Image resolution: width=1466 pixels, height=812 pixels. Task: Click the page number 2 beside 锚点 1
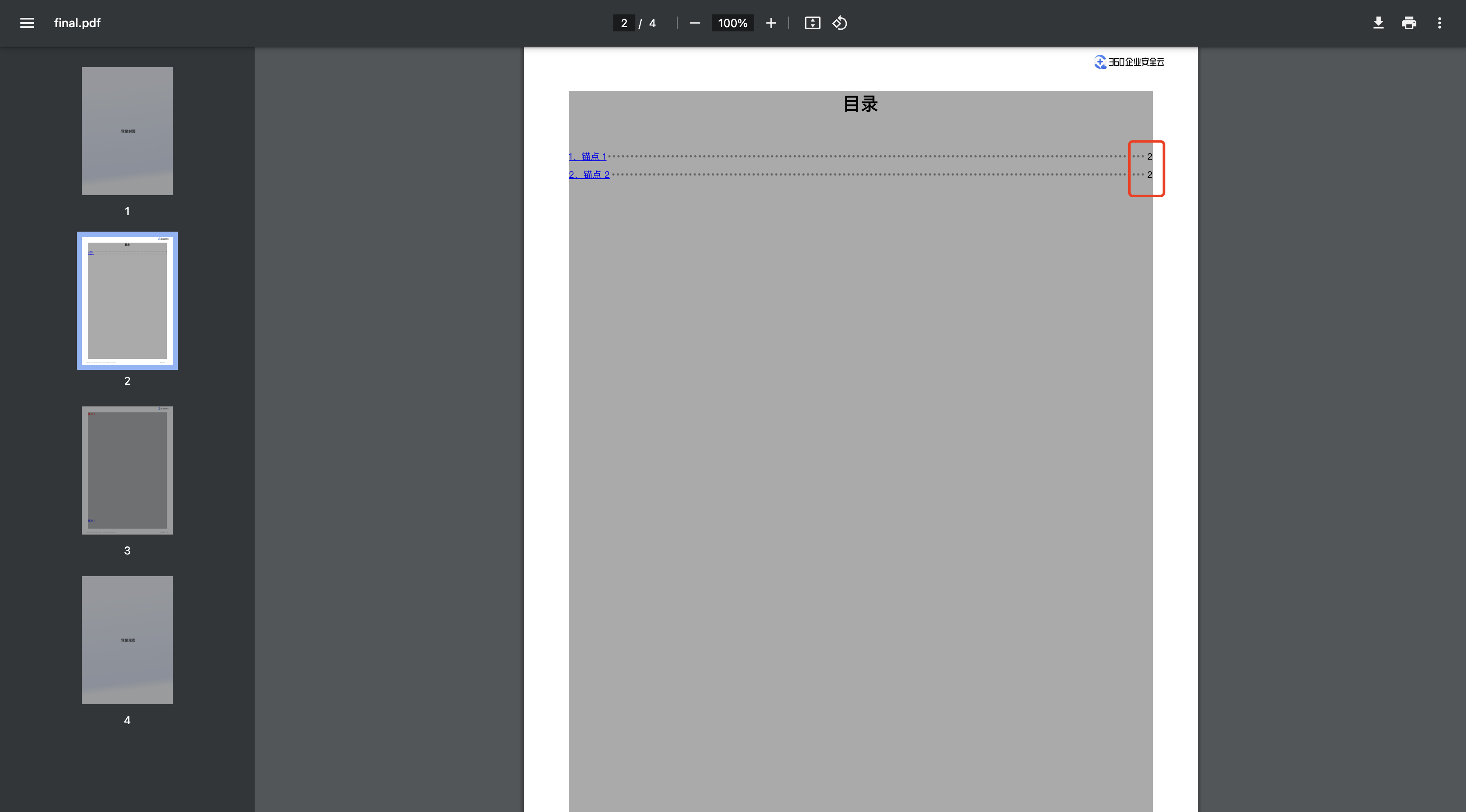point(1149,157)
